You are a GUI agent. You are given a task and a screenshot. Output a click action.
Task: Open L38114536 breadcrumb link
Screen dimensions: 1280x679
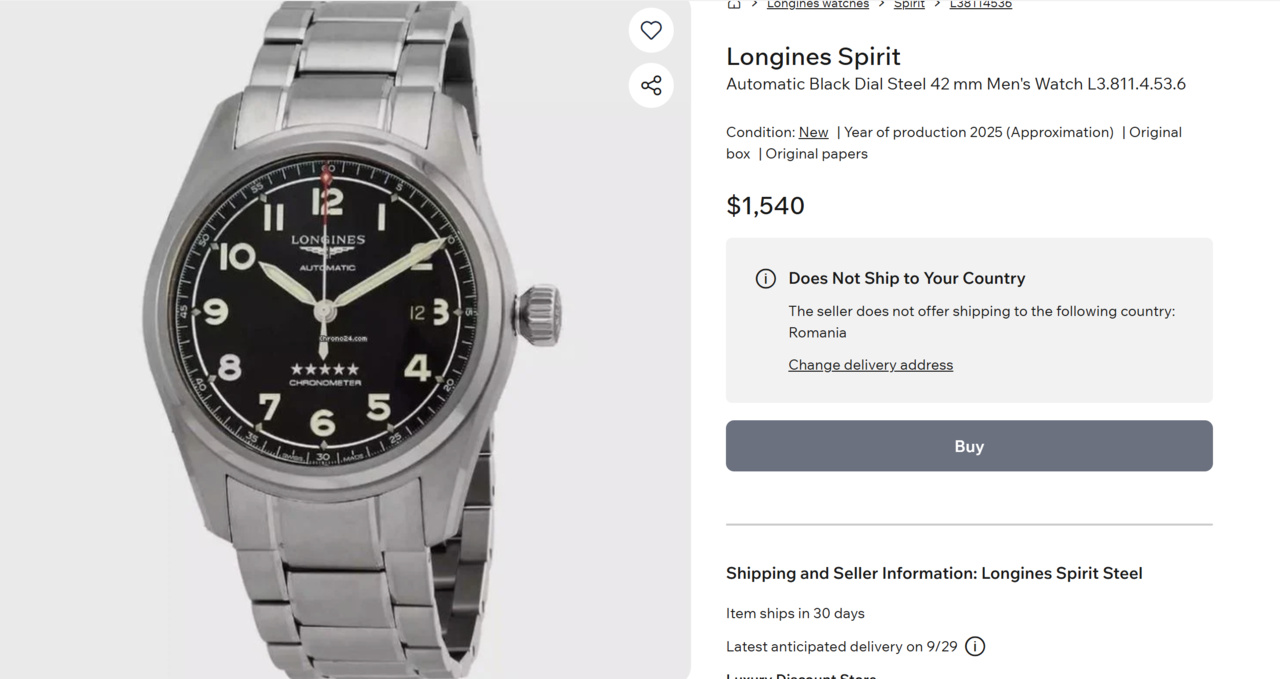(x=980, y=4)
